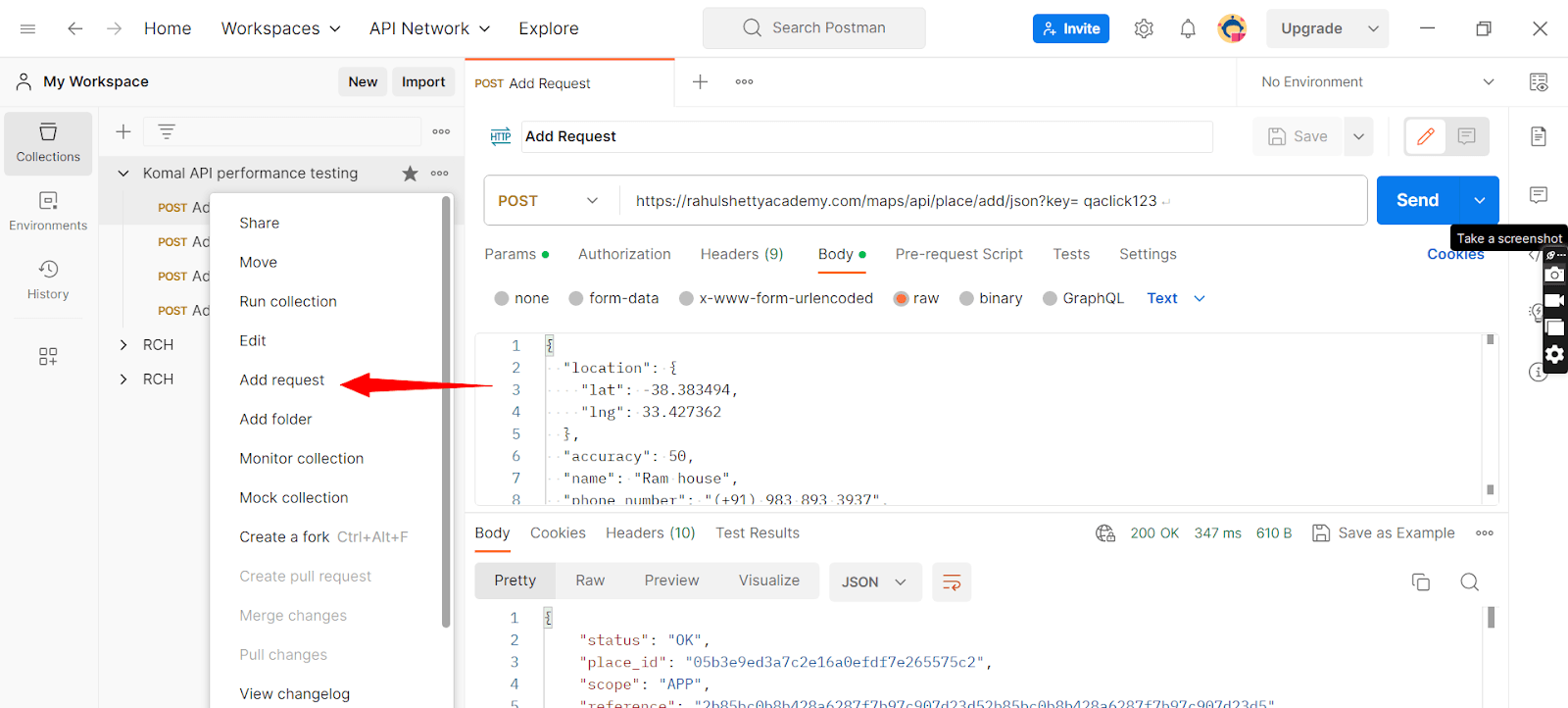
Task: Open the Cookies link
Action: click(x=1455, y=254)
